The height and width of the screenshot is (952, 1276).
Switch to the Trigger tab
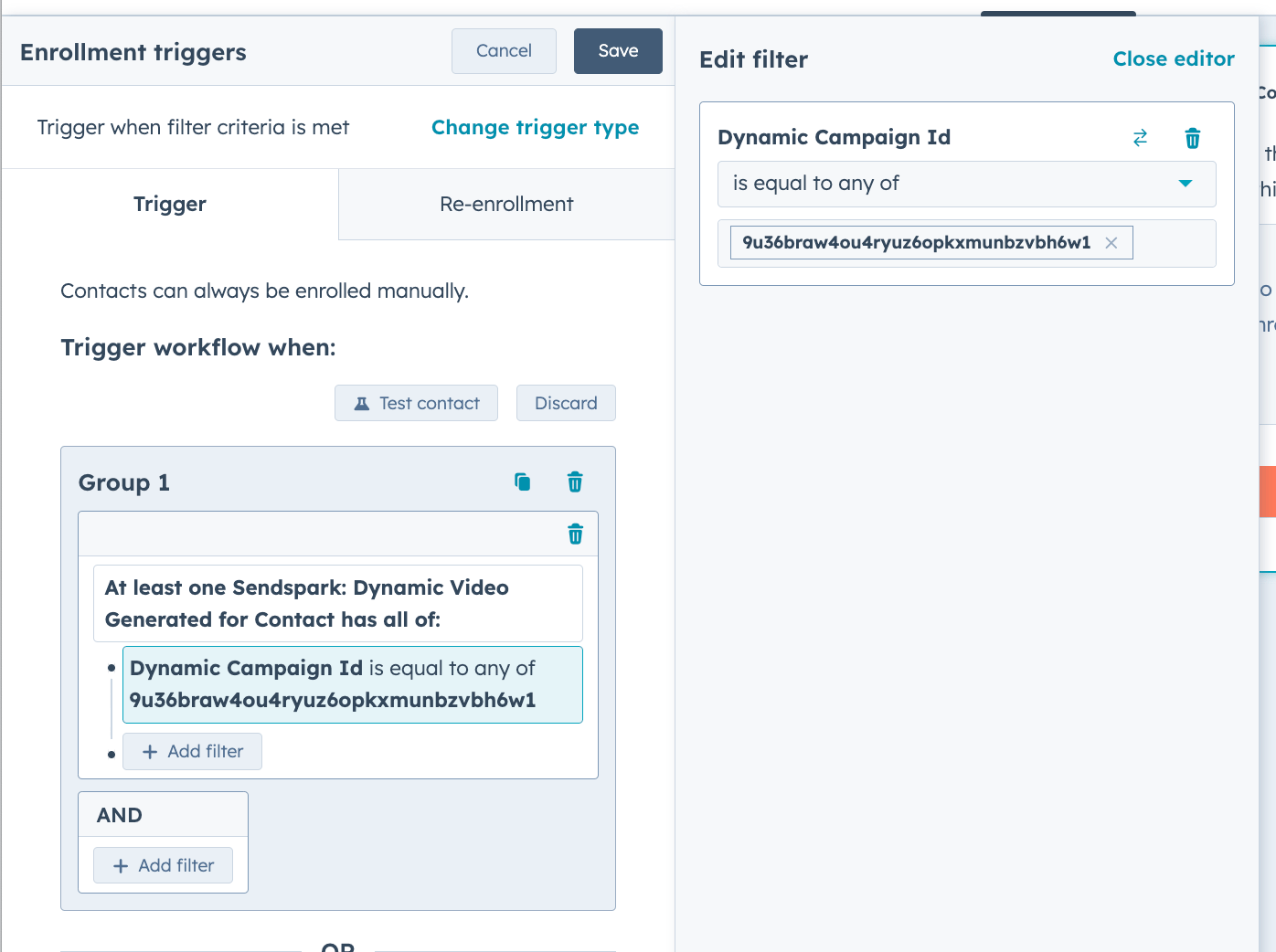coord(170,204)
